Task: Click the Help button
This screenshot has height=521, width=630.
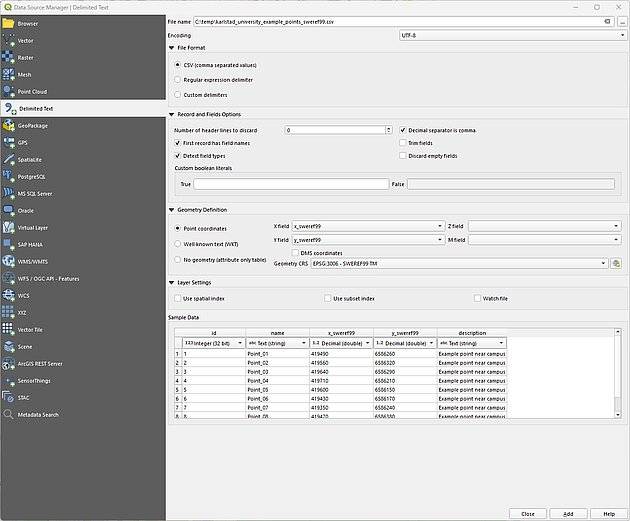Action: pos(609,514)
